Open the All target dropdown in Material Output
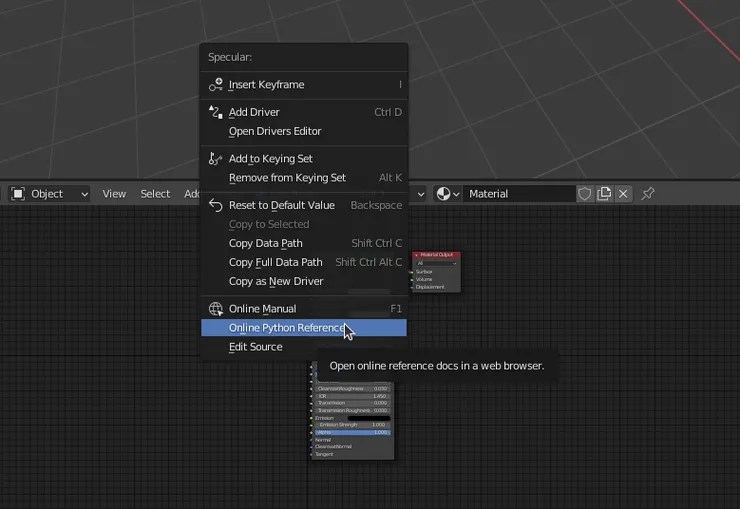This screenshot has height=509, width=740. coord(437,263)
